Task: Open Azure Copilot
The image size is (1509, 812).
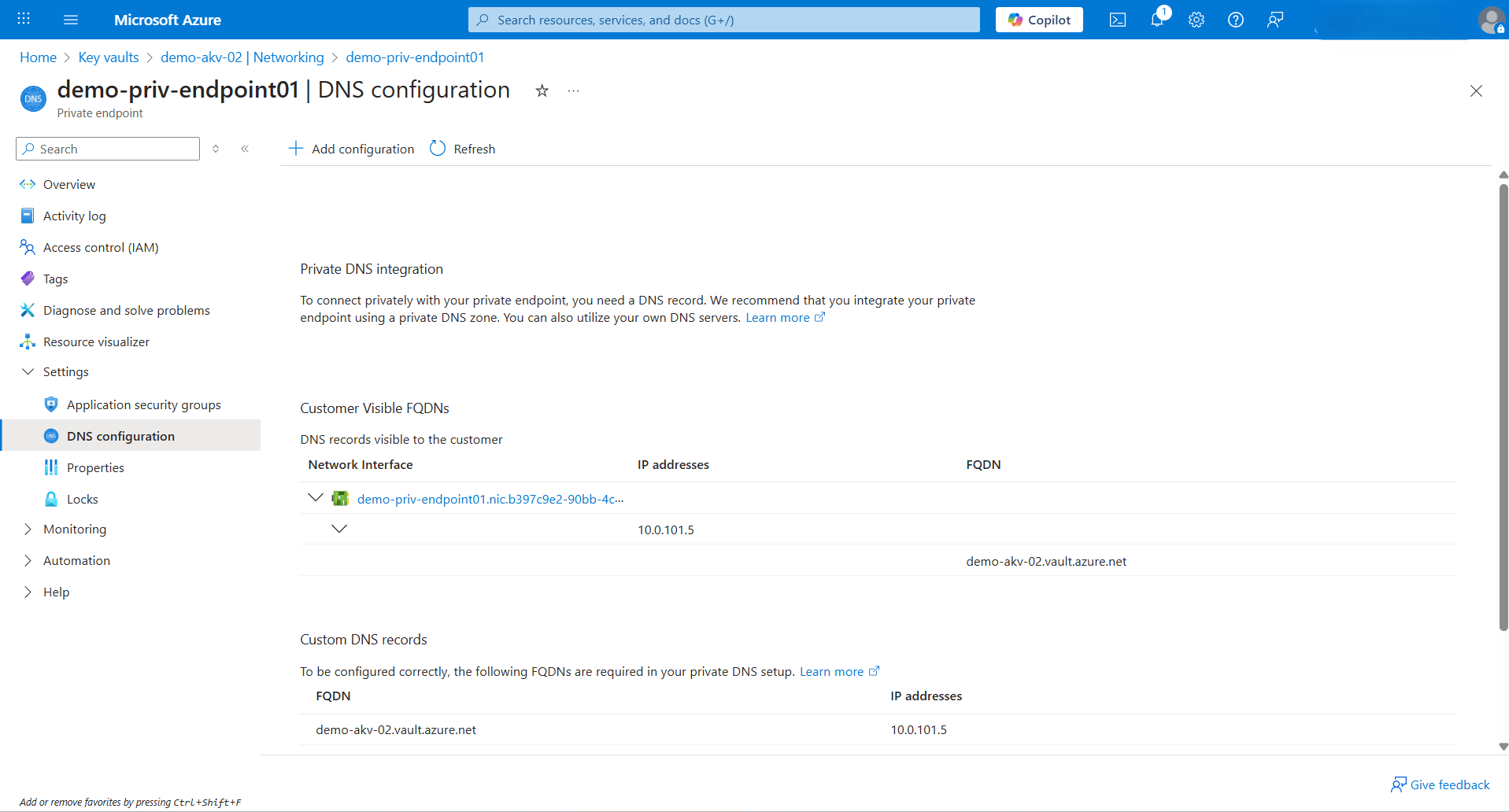Action: tap(1038, 19)
